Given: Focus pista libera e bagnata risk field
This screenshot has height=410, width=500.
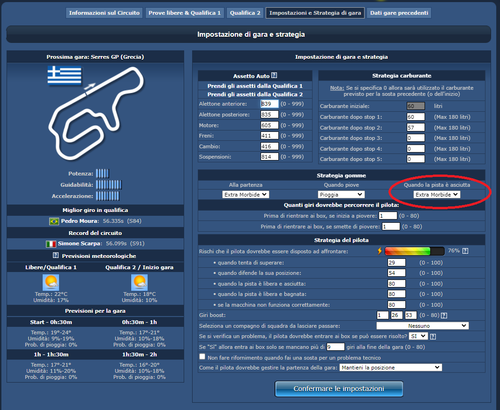Looking at the screenshot, I should [x=396, y=294].
